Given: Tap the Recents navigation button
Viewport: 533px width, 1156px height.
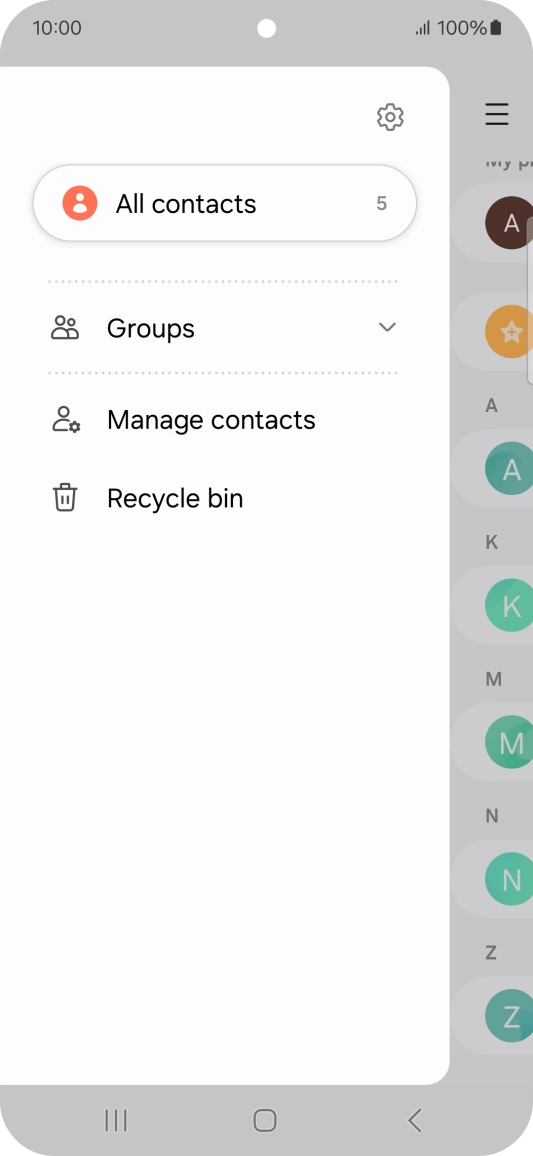Looking at the screenshot, I should [116, 1121].
